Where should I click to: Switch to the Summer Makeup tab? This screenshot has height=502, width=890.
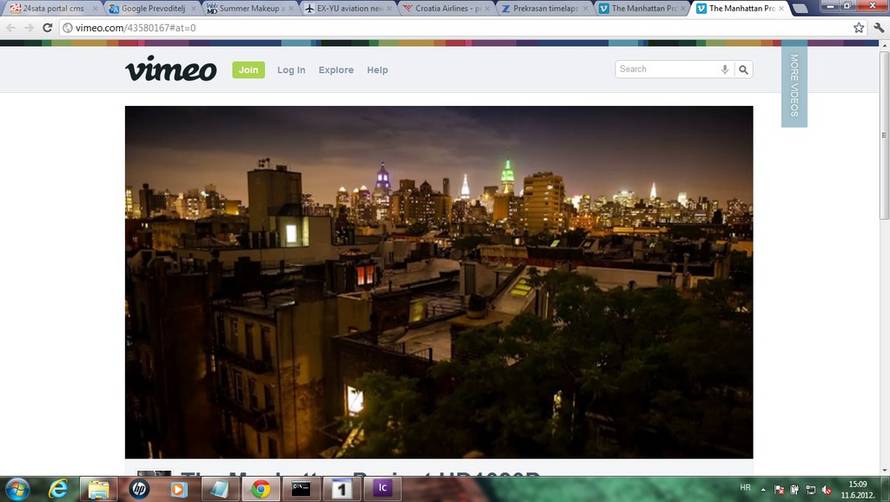point(250,9)
